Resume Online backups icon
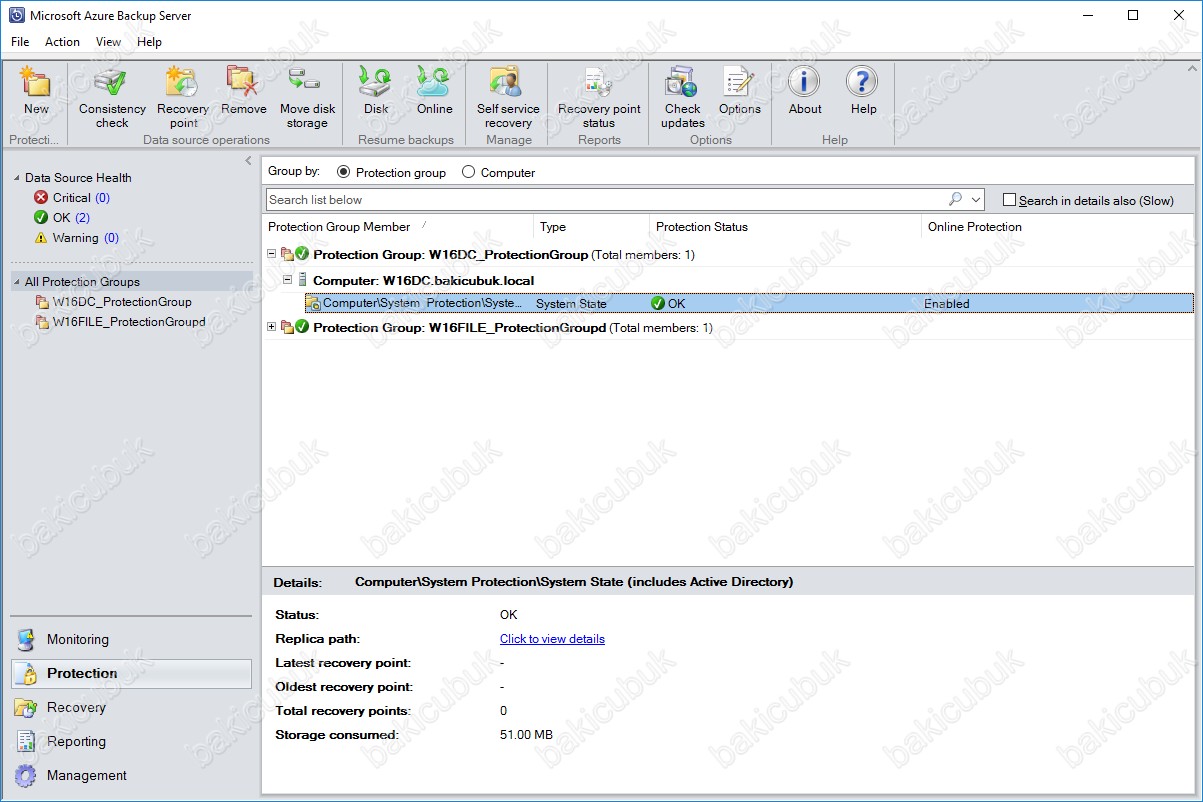Image resolution: width=1203 pixels, height=802 pixels. click(x=435, y=82)
